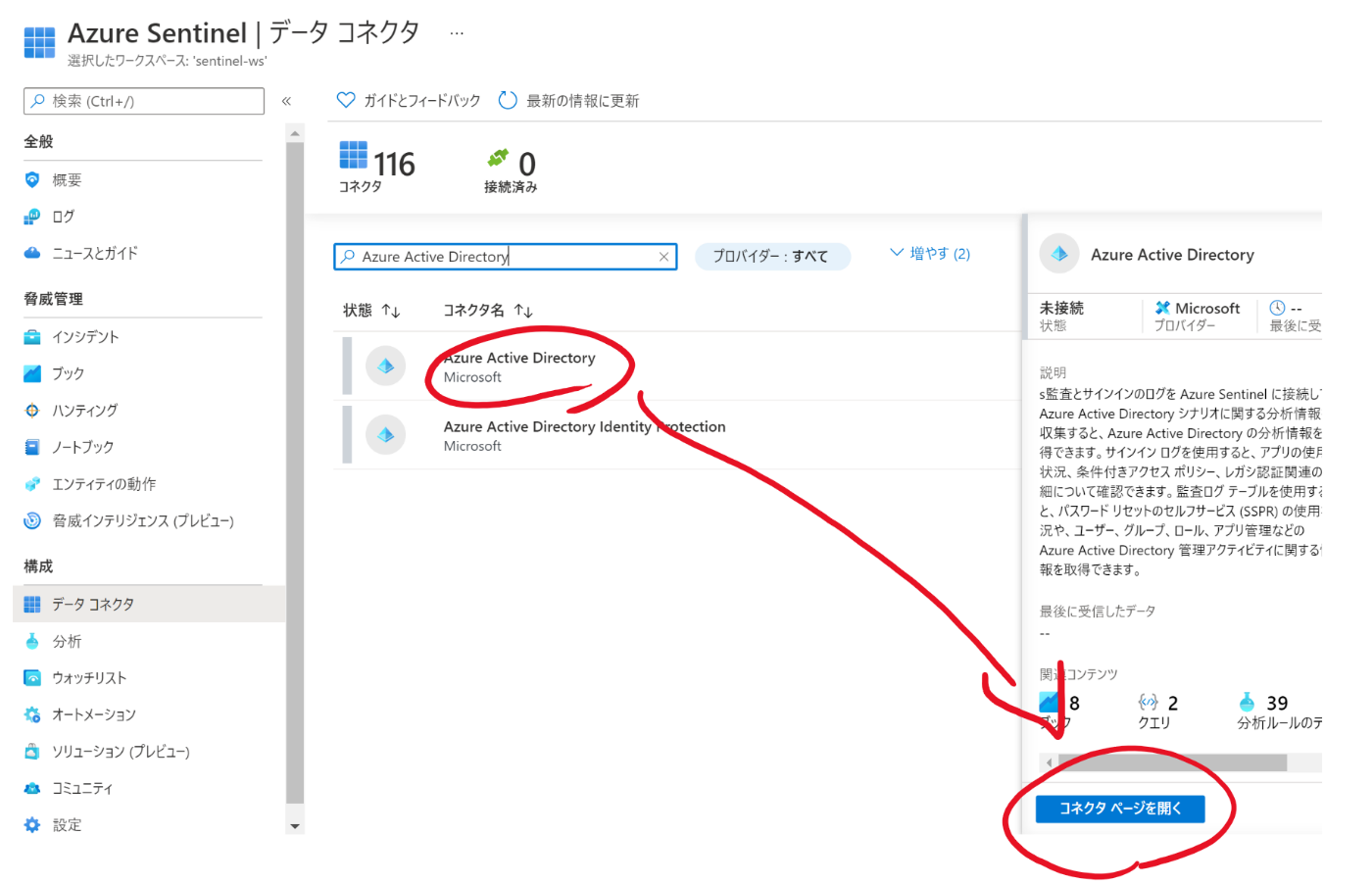Click the sidebar search field
The width and height of the screenshot is (1372, 884).
coord(144,101)
